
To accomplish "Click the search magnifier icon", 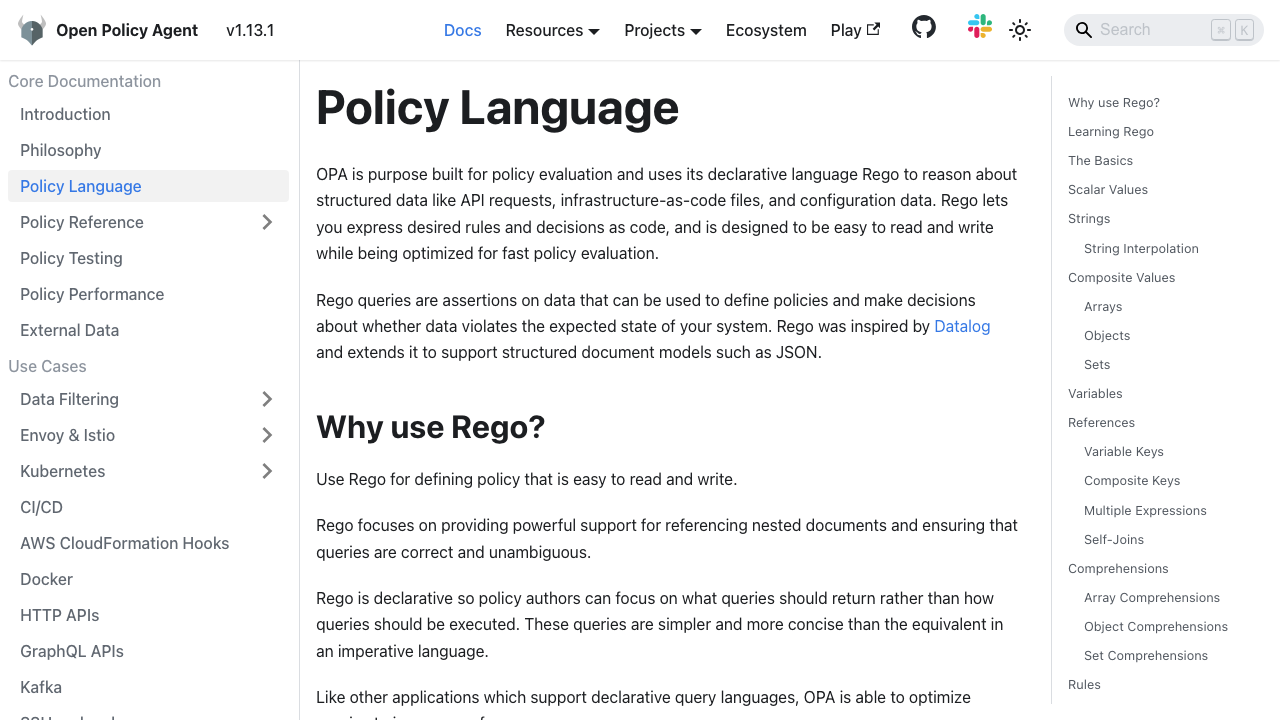I will coord(1083,30).
